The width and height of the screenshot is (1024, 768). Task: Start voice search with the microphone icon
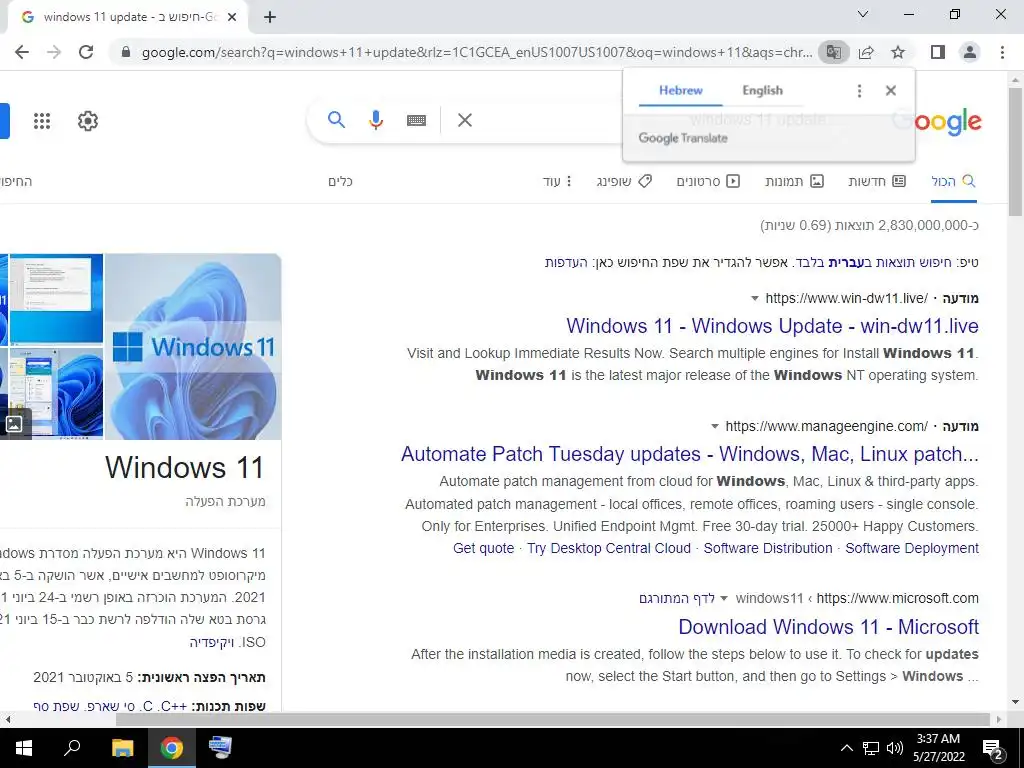(376, 120)
